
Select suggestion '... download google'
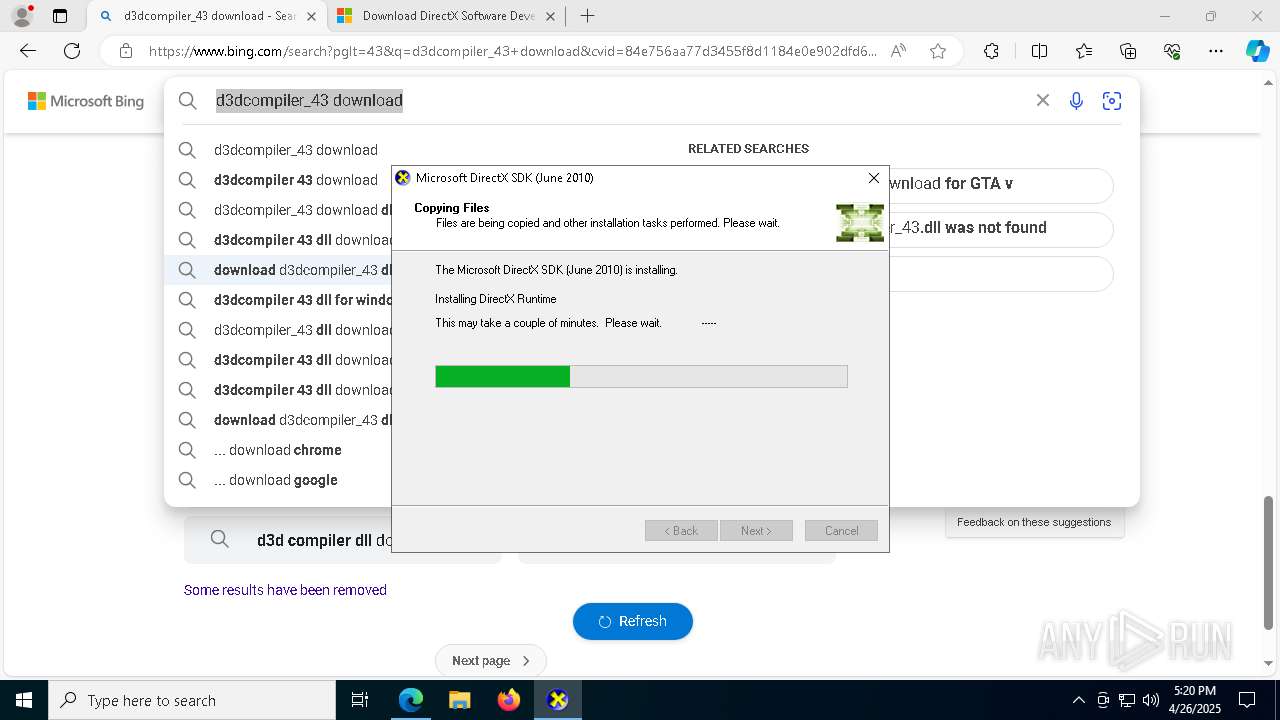pyautogui.click(x=276, y=480)
